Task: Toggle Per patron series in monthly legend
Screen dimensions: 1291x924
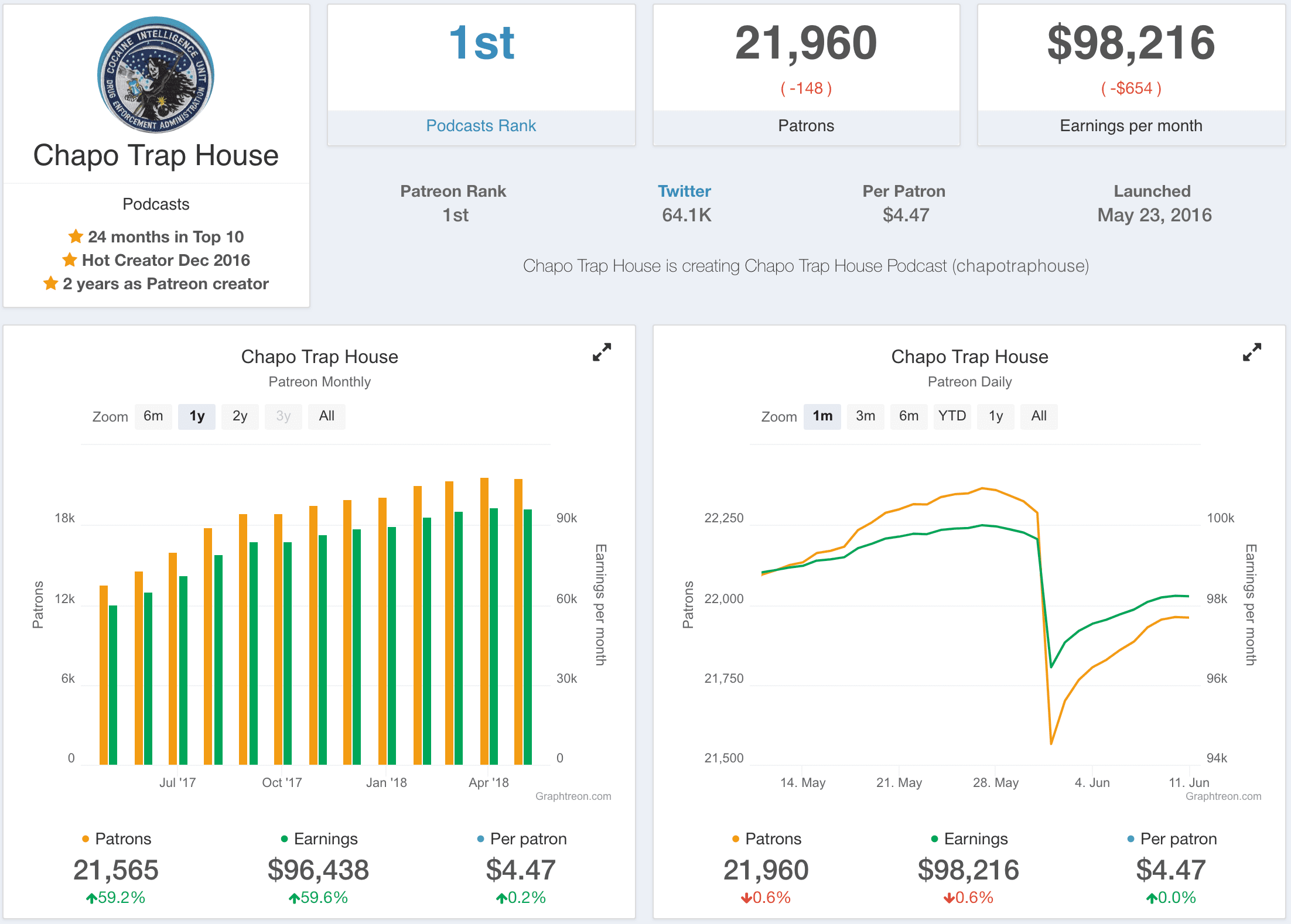Action: tap(528, 839)
